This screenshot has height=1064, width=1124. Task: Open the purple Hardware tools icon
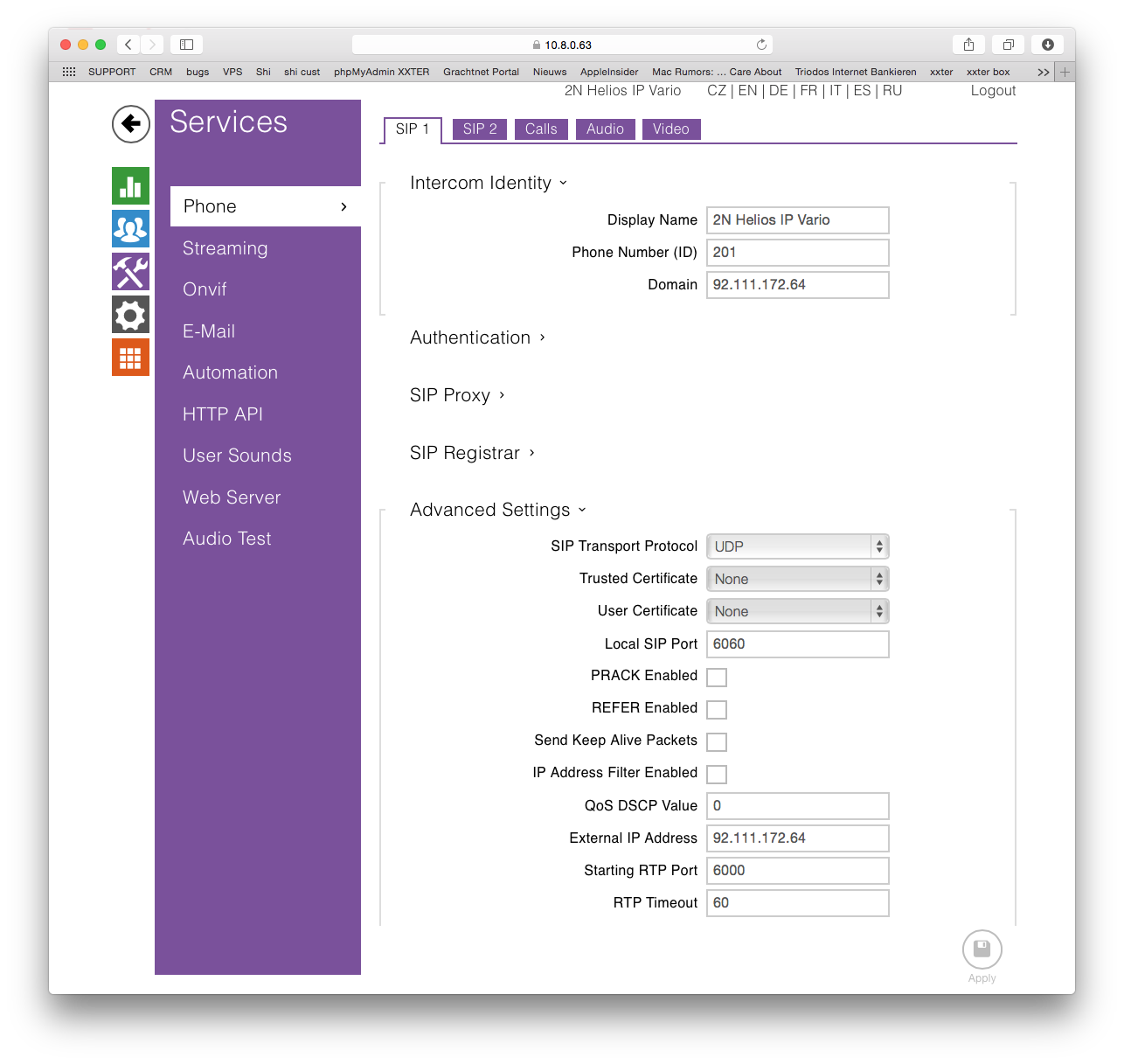pos(130,272)
